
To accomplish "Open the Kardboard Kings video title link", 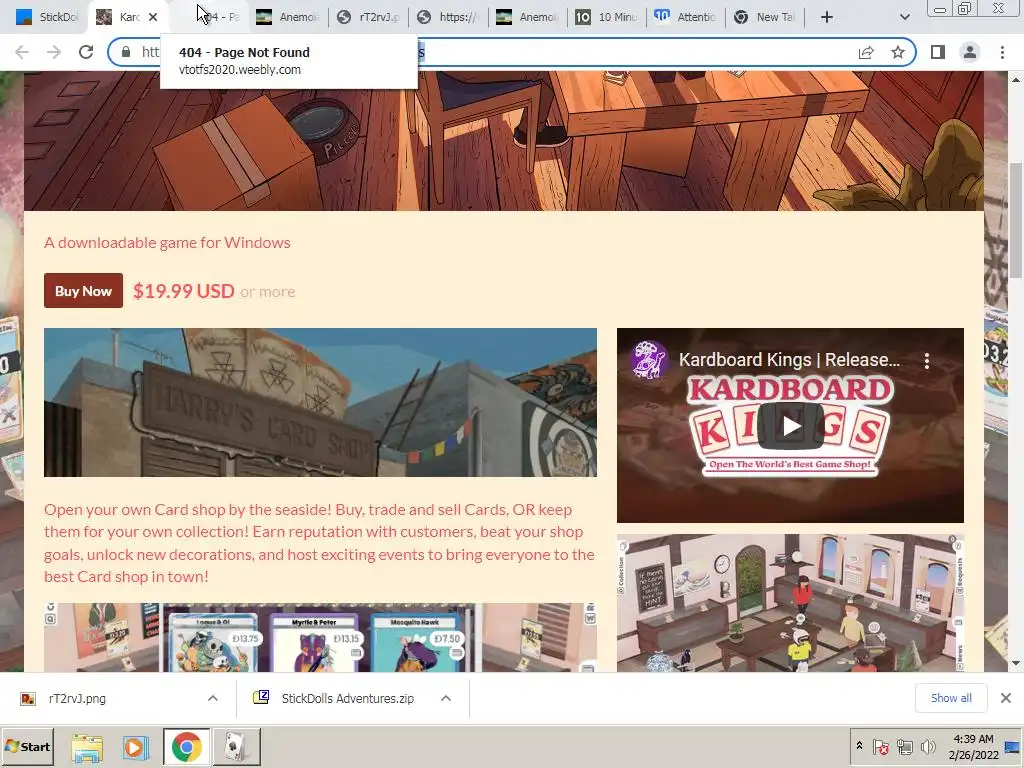I will (x=789, y=360).
